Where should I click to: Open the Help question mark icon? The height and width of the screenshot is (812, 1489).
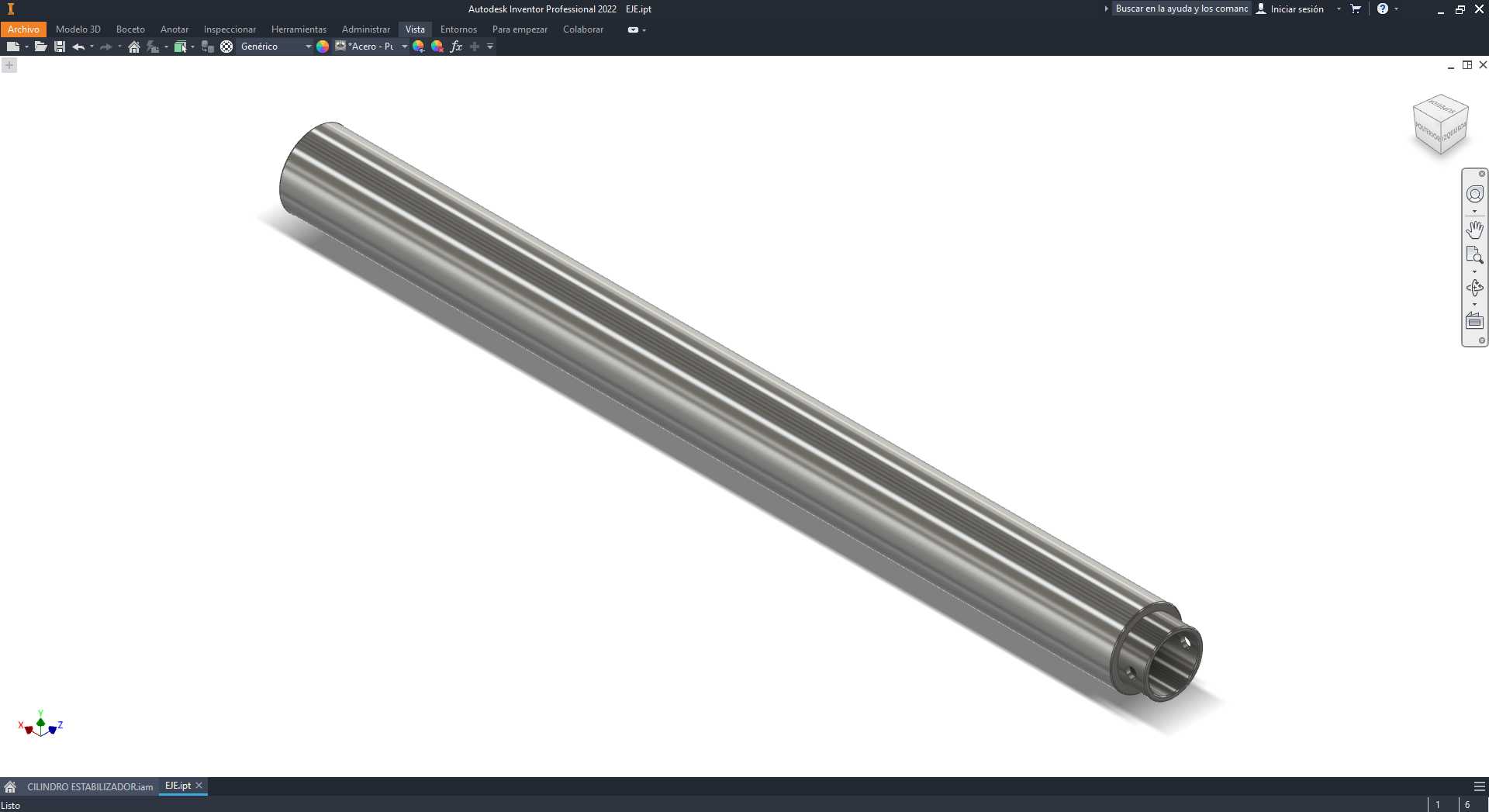click(x=1383, y=9)
